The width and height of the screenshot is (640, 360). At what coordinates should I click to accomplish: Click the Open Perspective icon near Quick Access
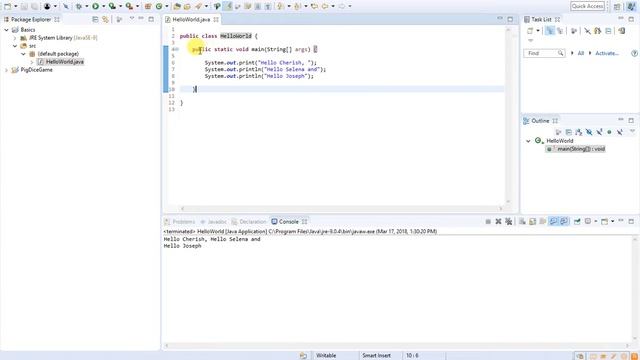(617, 6)
